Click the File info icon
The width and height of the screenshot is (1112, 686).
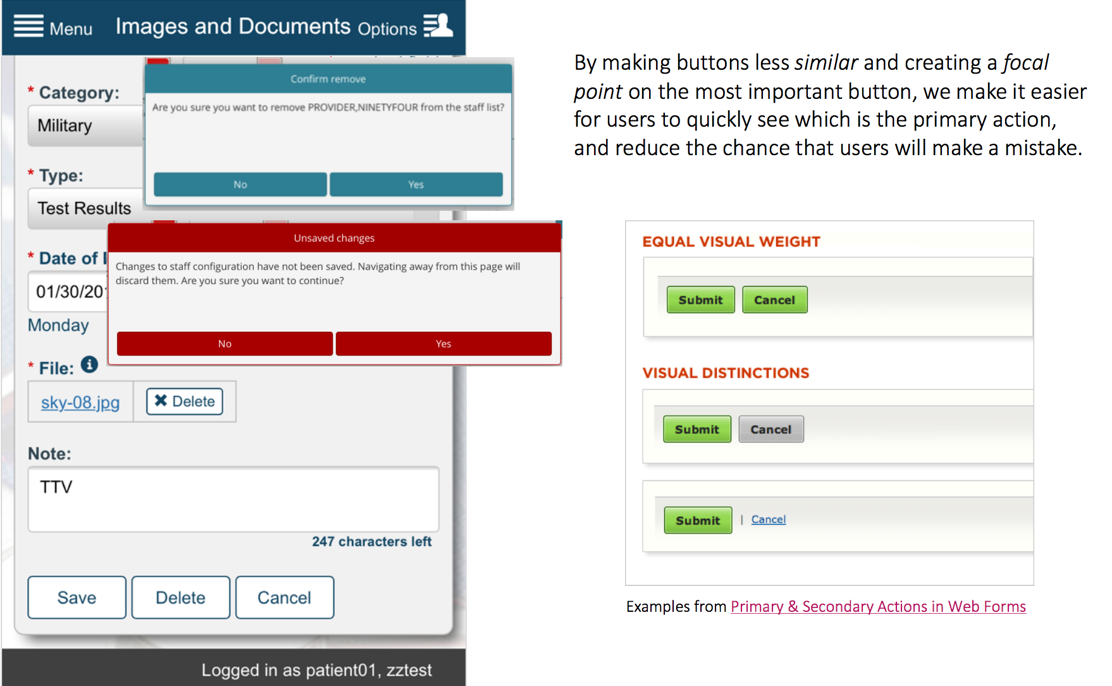tap(89, 365)
